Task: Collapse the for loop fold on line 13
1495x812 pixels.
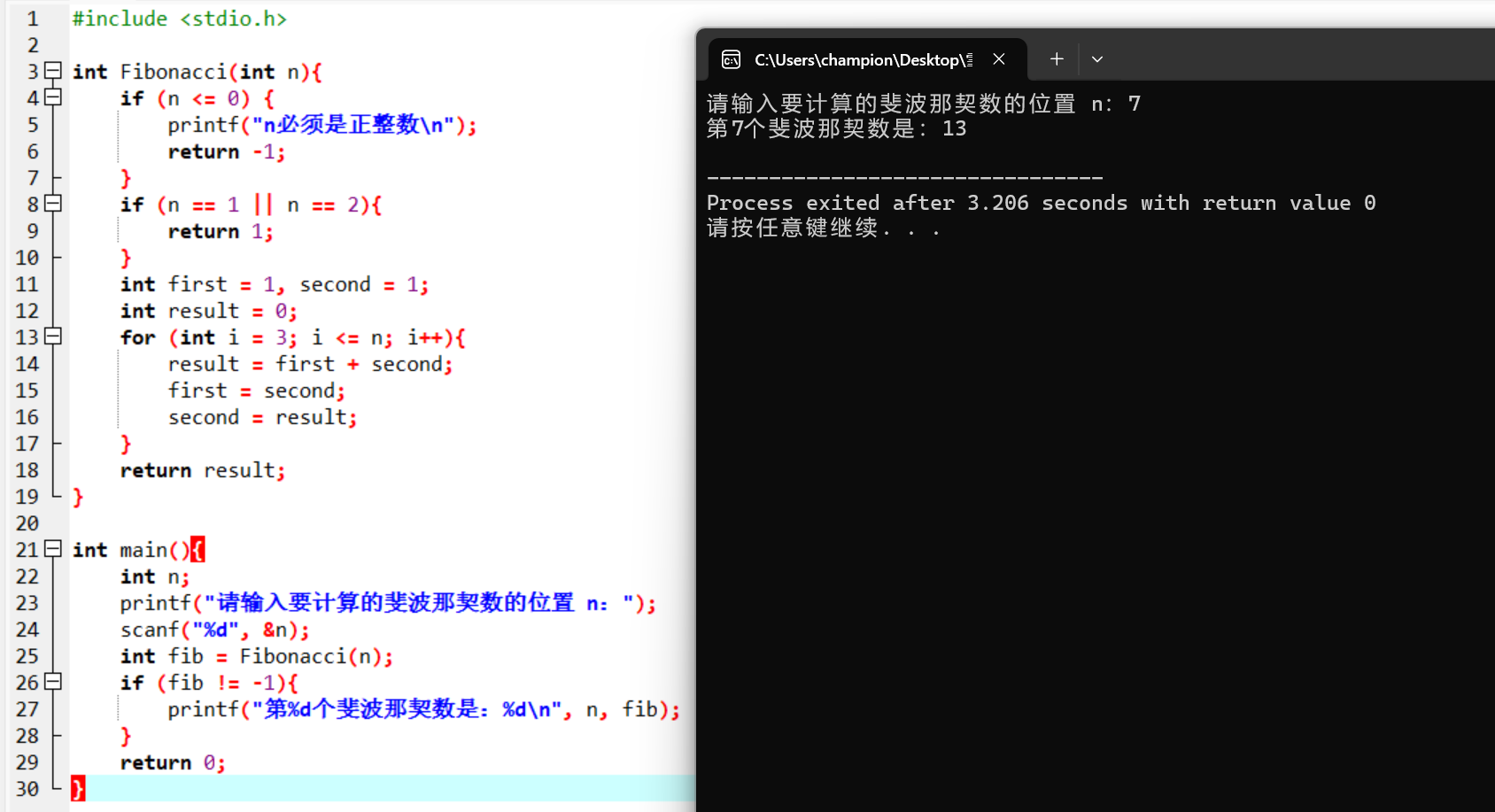Action: [x=53, y=336]
